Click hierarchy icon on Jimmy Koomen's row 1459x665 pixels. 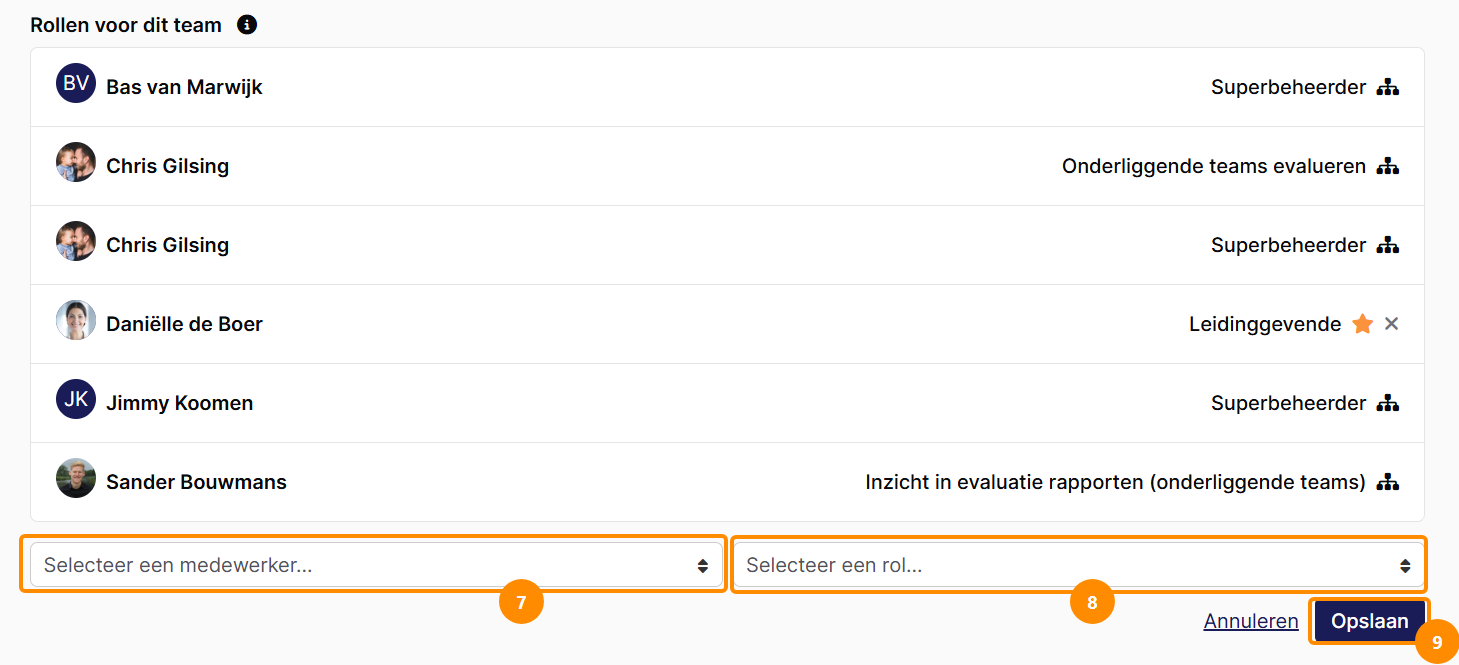(x=1387, y=403)
